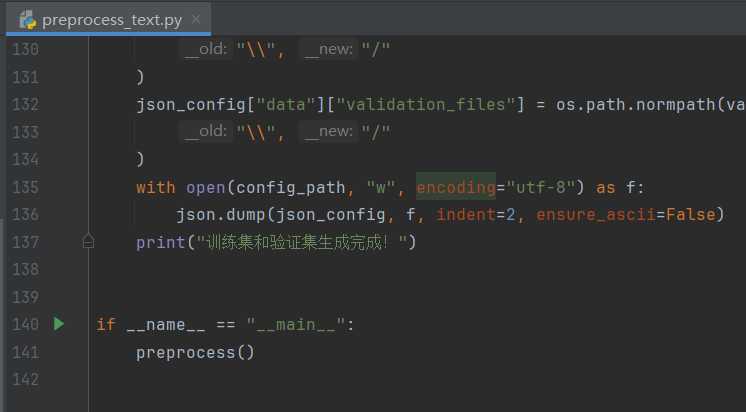Image resolution: width=746 pixels, height=412 pixels.
Task: Click the "with" keyword on line 135
Action: (156, 187)
